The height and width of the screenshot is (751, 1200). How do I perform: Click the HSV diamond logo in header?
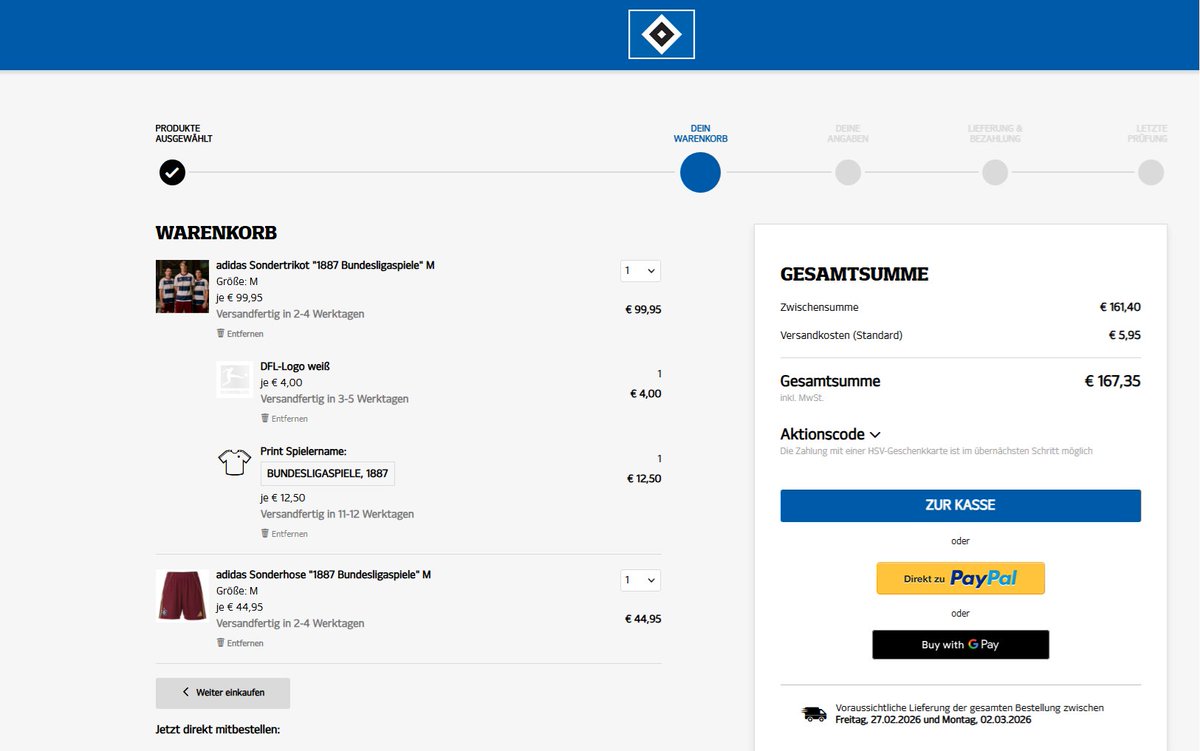pyautogui.click(x=661, y=34)
